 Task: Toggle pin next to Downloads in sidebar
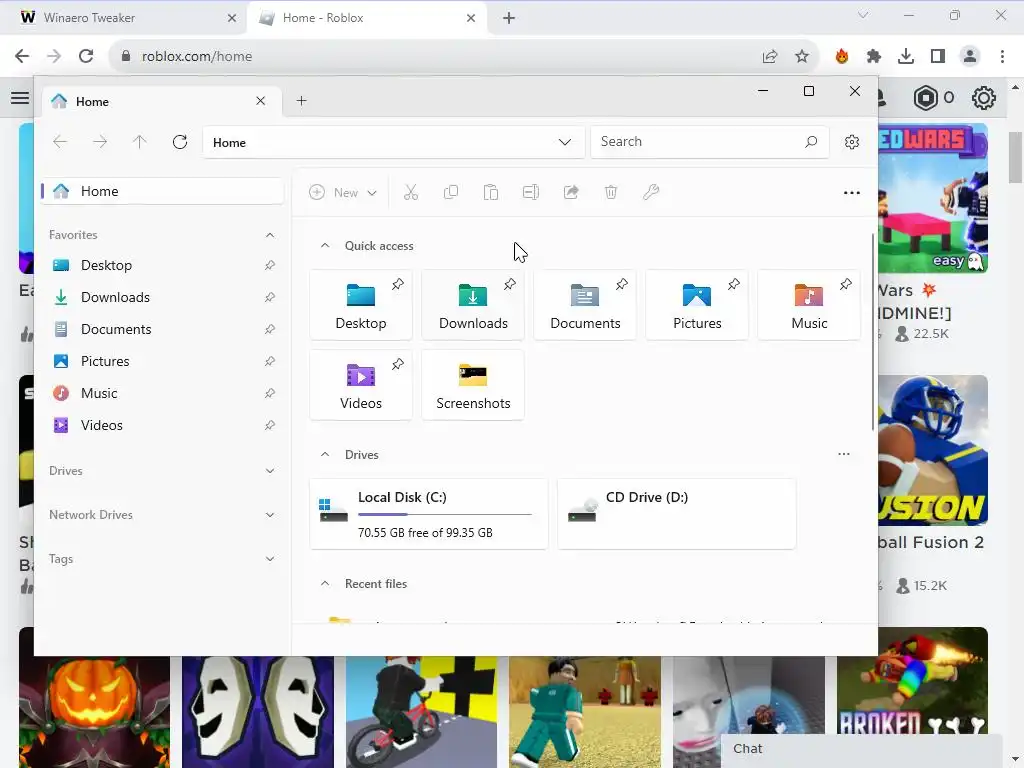[270, 297]
